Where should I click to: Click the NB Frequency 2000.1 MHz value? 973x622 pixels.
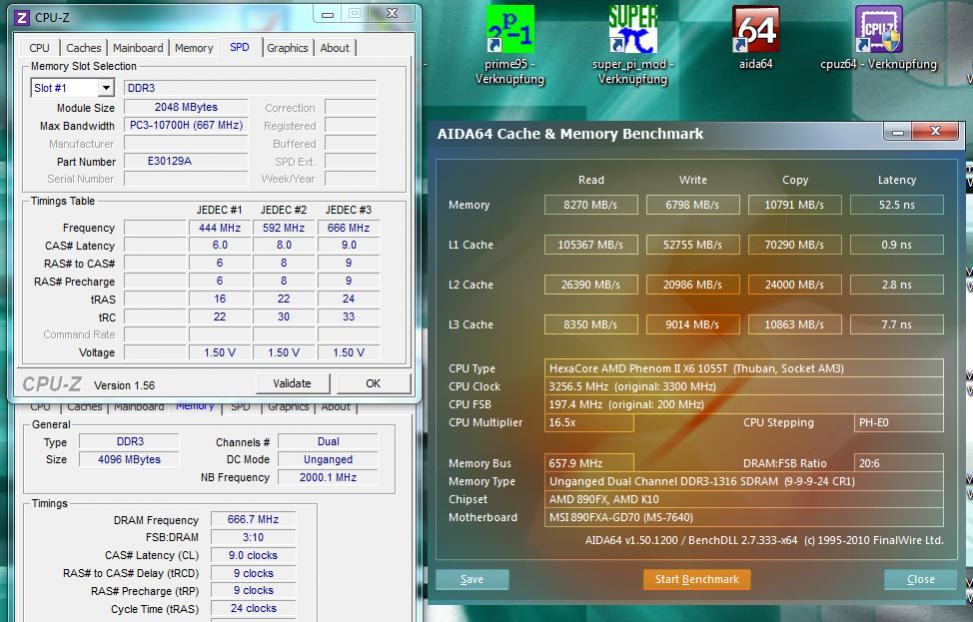(328, 477)
